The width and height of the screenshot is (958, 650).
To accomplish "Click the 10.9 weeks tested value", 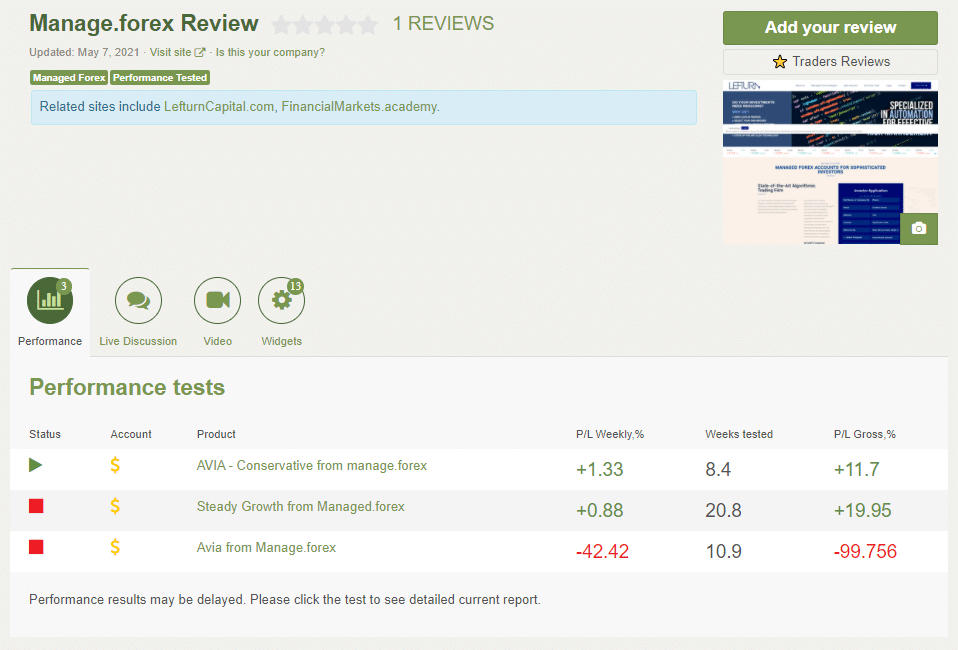I will point(723,551).
